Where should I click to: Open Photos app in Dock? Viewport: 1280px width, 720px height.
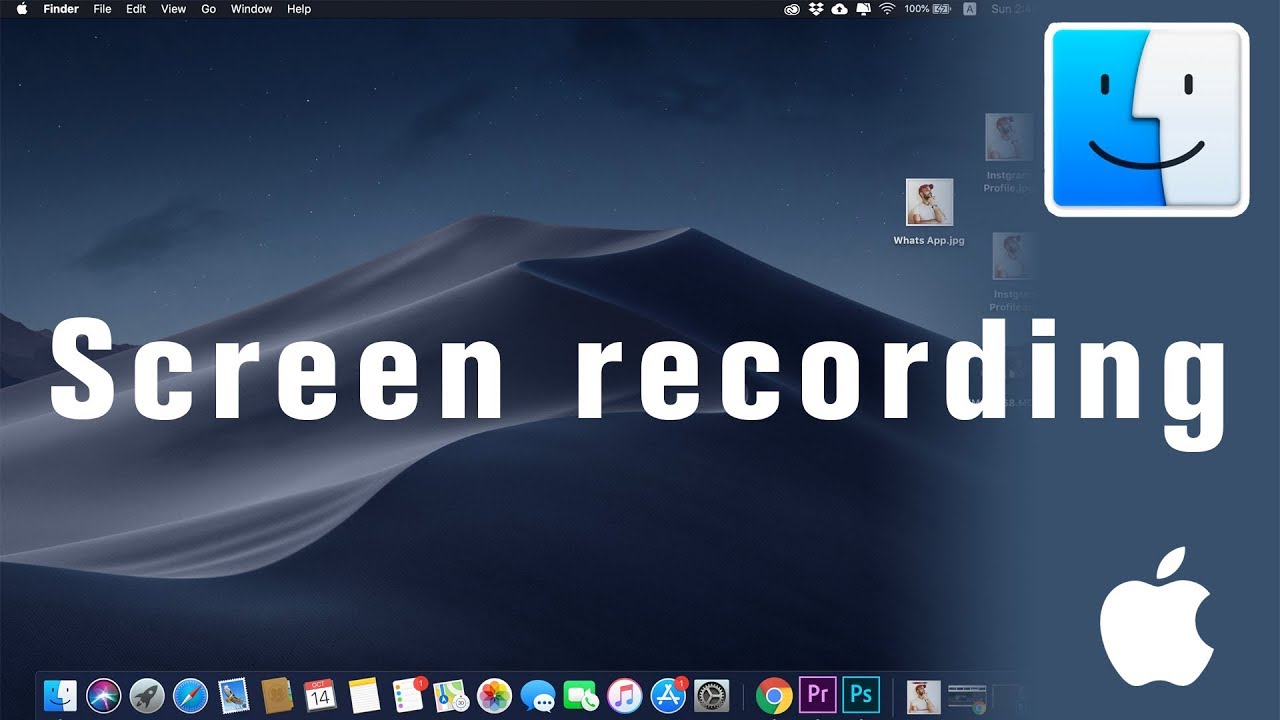tap(494, 694)
